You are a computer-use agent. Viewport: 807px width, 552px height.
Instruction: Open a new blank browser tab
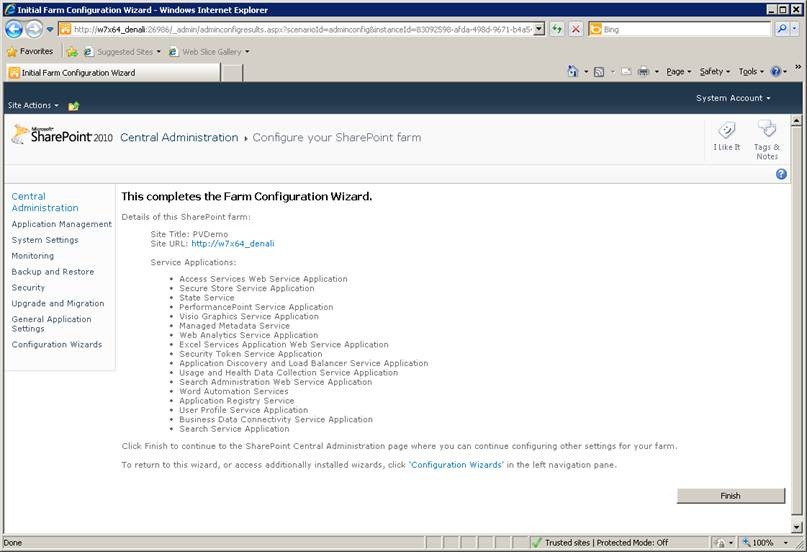tap(232, 73)
